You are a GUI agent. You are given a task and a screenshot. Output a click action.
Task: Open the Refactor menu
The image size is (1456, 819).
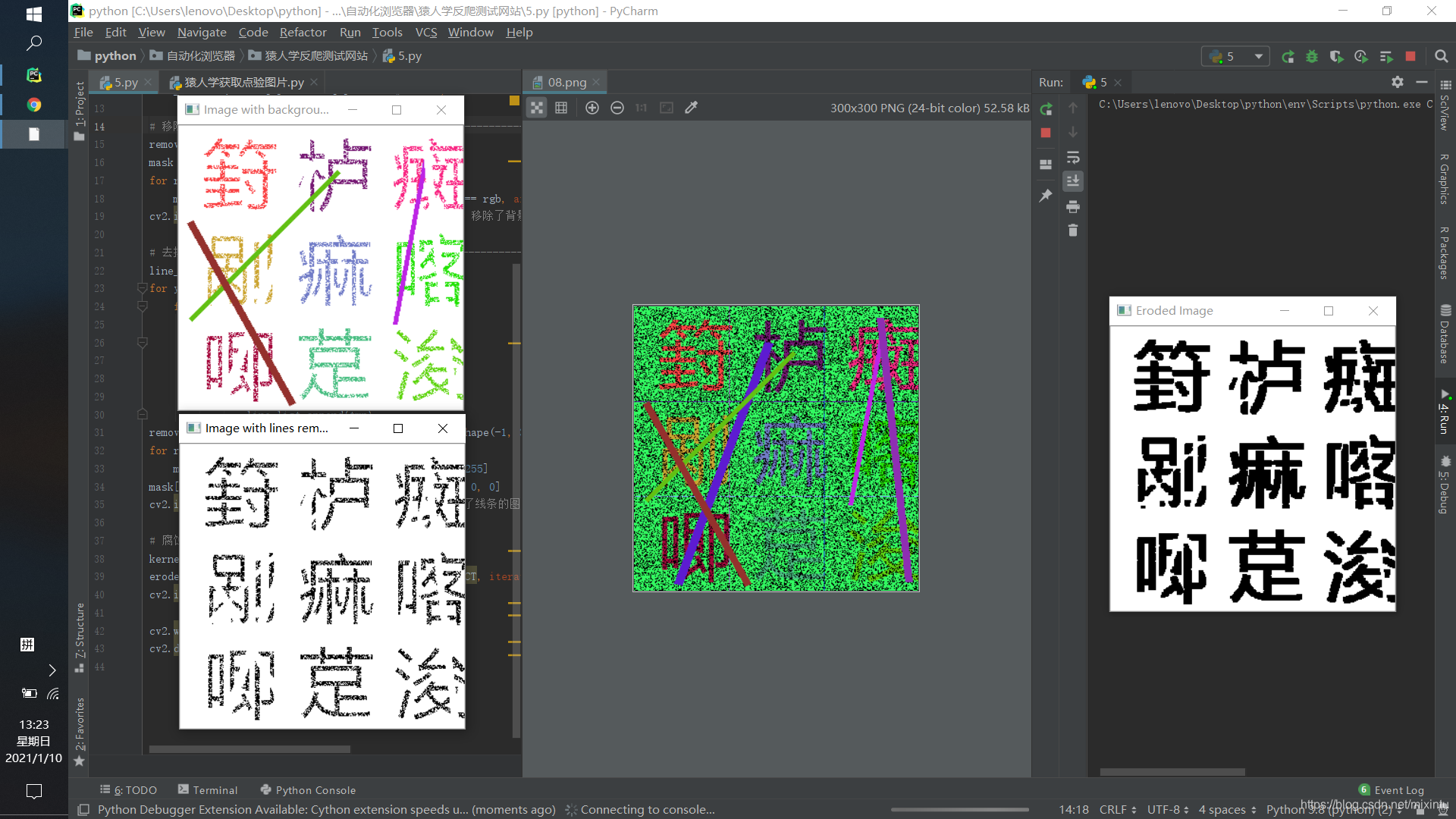pos(303,32)
